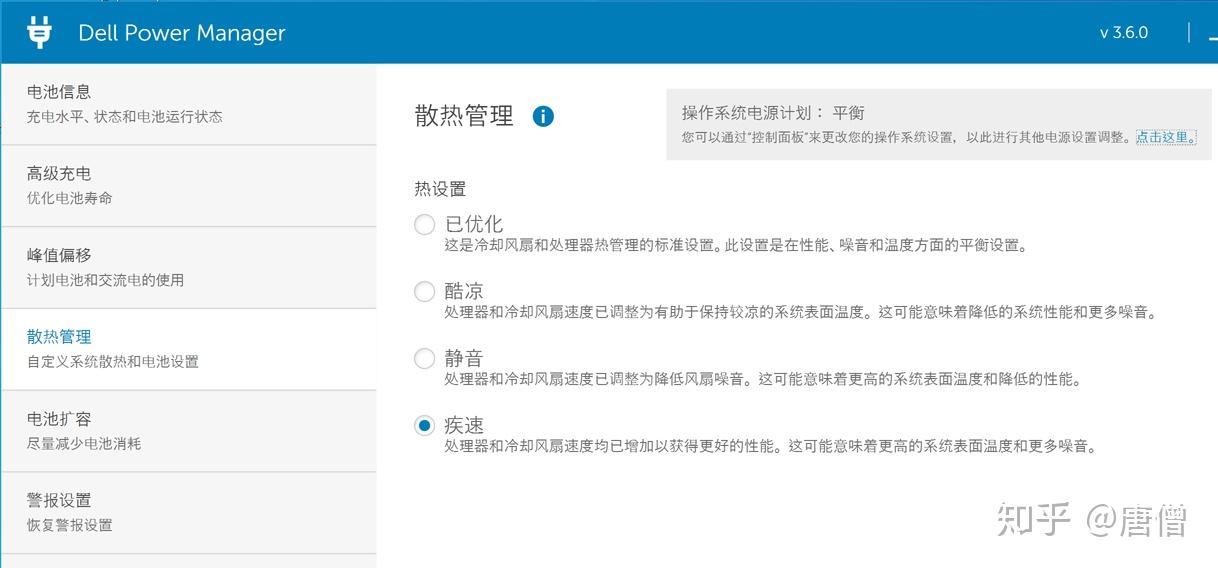Open the 散热管理 sidebar item

click(x=188, y=349)
